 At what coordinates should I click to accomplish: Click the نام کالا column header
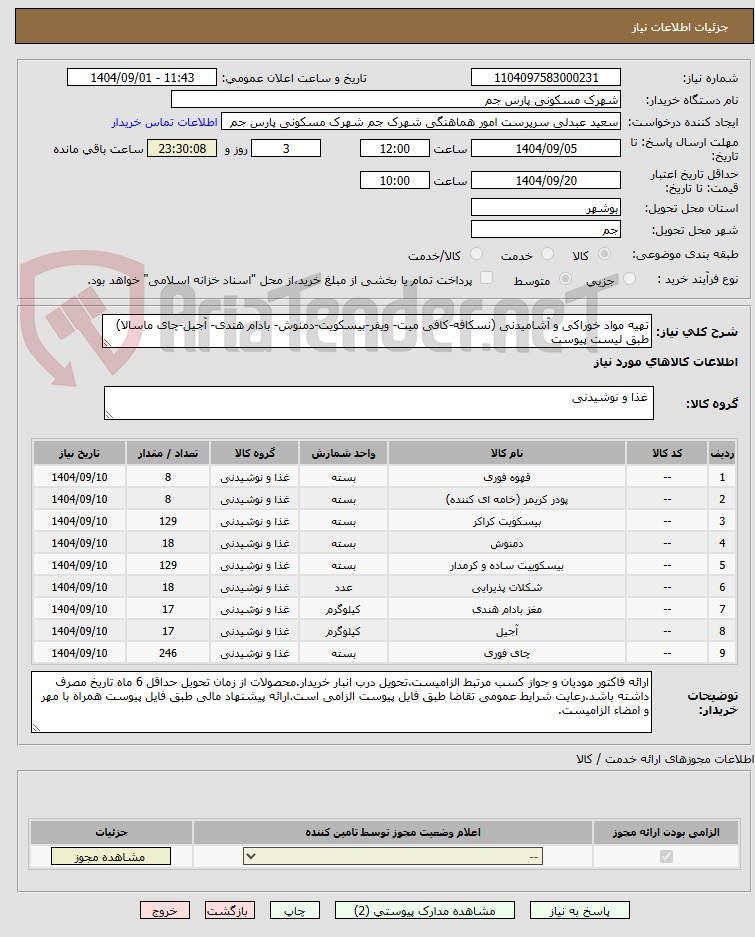coord(507,453)
